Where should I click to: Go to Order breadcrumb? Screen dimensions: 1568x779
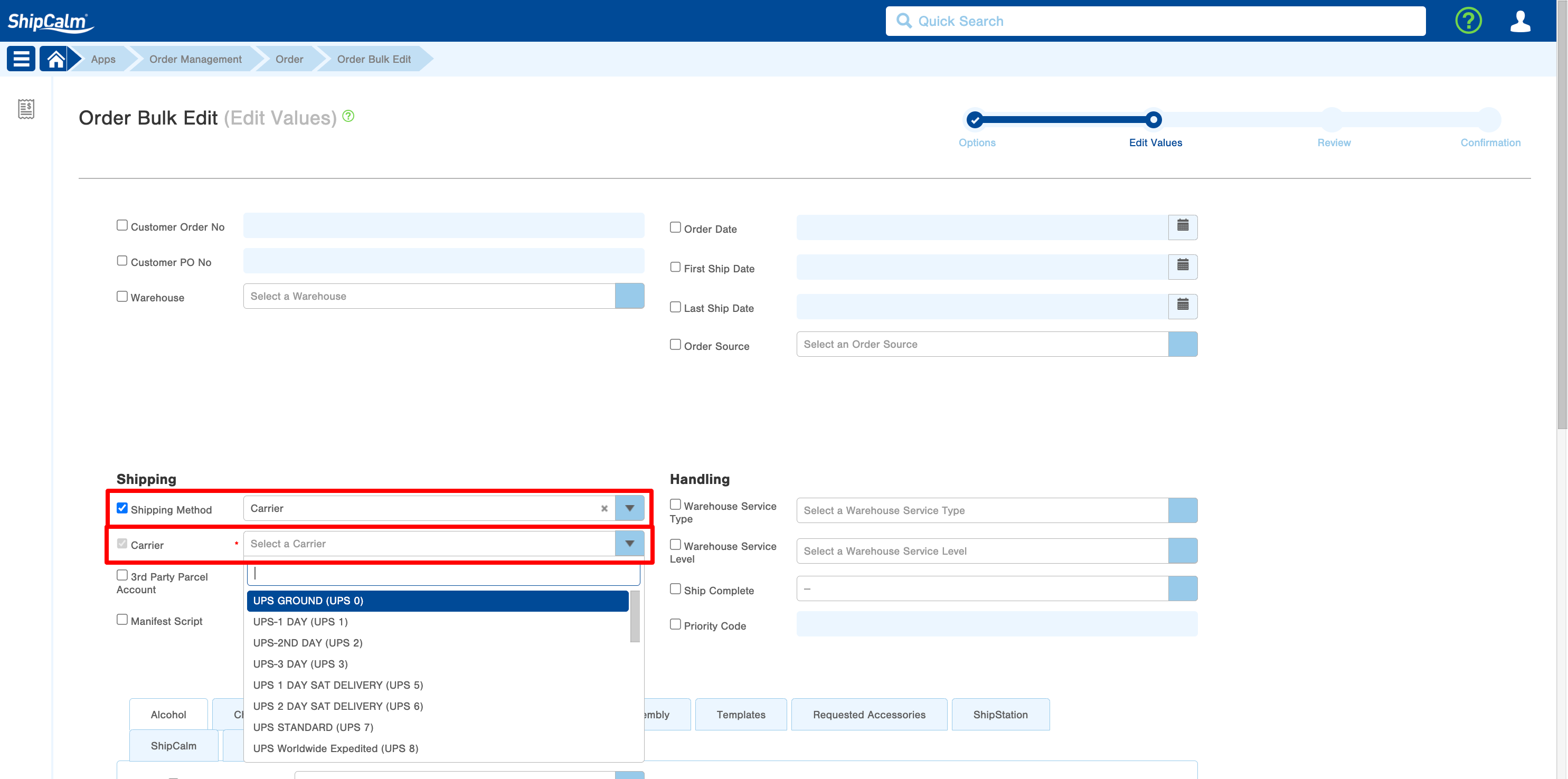pyautogui.click(x=289, y=59)
